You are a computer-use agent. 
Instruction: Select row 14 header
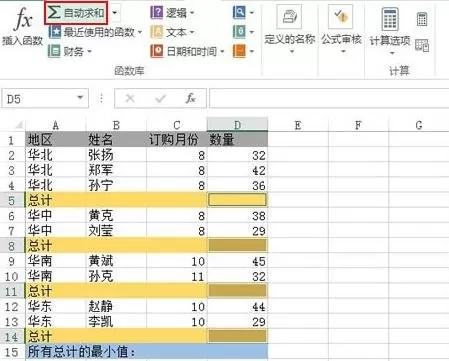[x=12, y=336]
